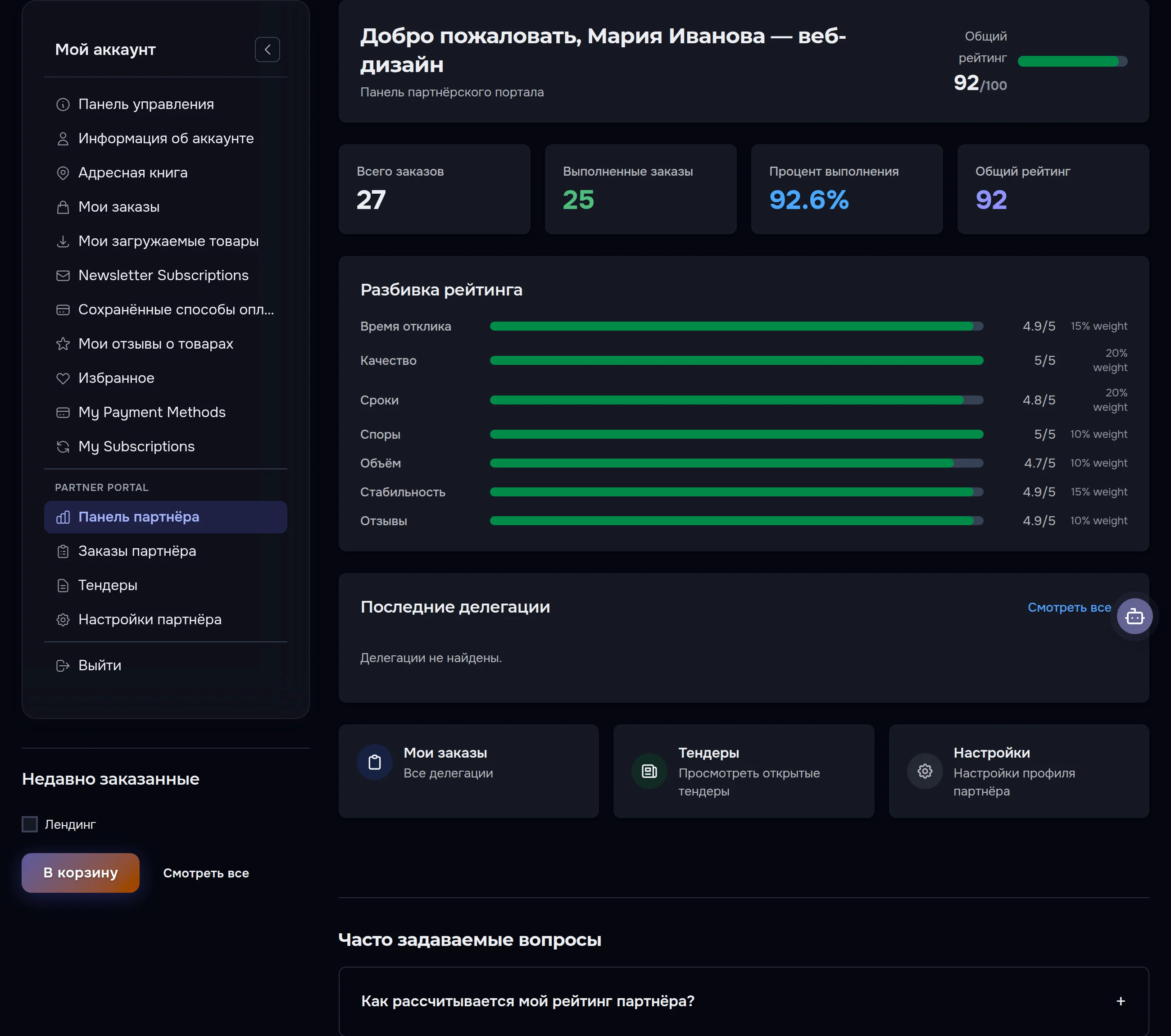
Task: Click the download icon beside Мои загружаемые товары
Action: [x=63, y=241]
